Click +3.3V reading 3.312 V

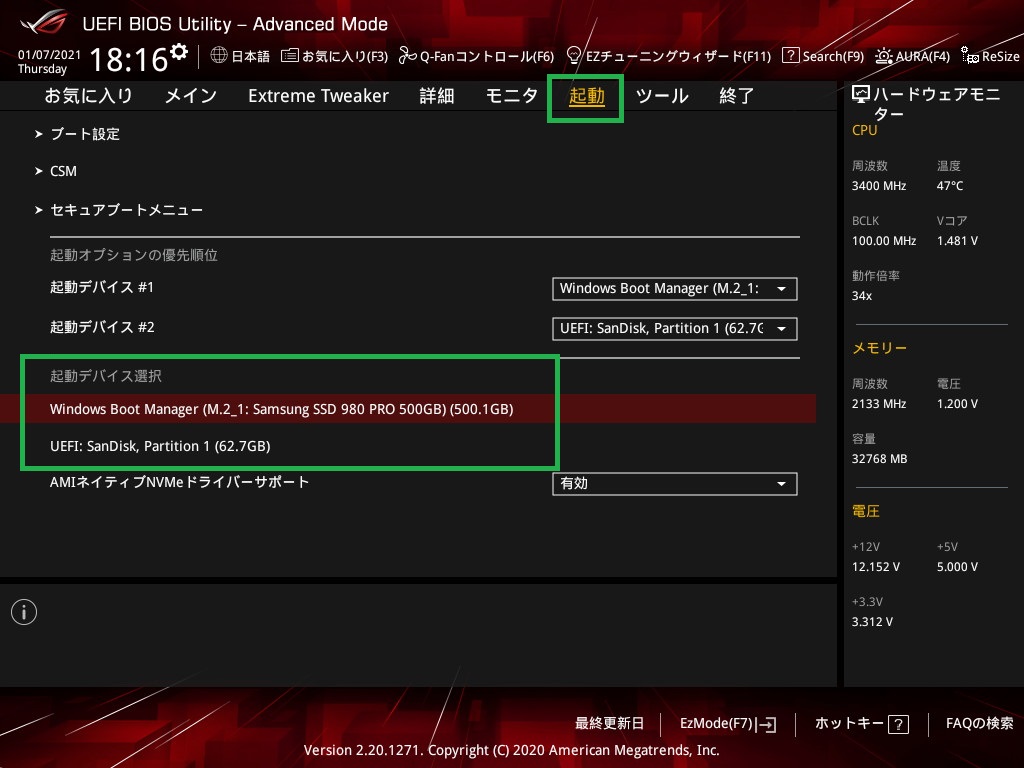872,622
